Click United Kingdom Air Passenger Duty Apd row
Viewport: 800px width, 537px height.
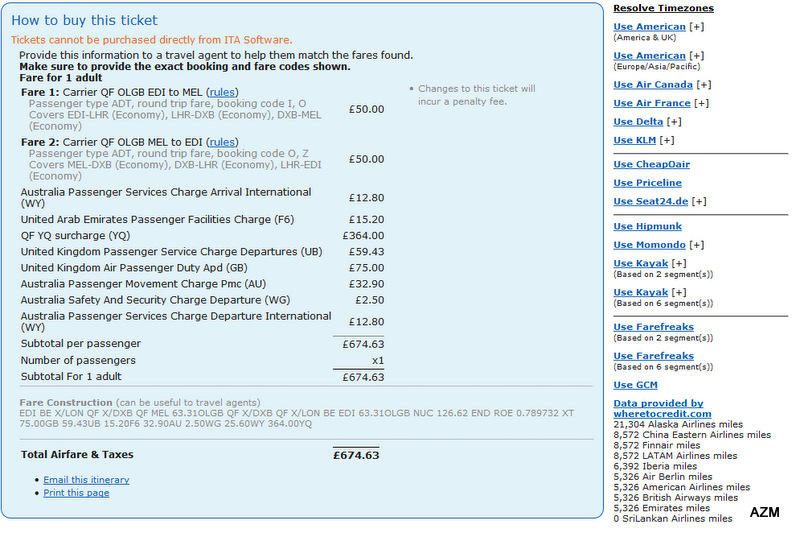click(x=202, y=268)
